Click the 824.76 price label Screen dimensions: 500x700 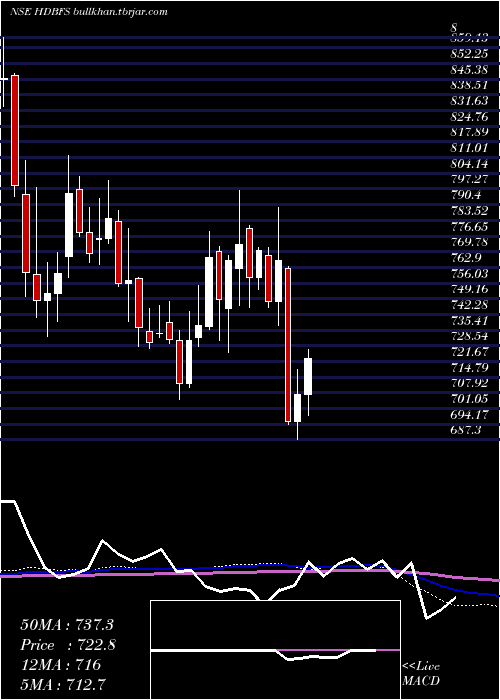click(x=469, y=116)
